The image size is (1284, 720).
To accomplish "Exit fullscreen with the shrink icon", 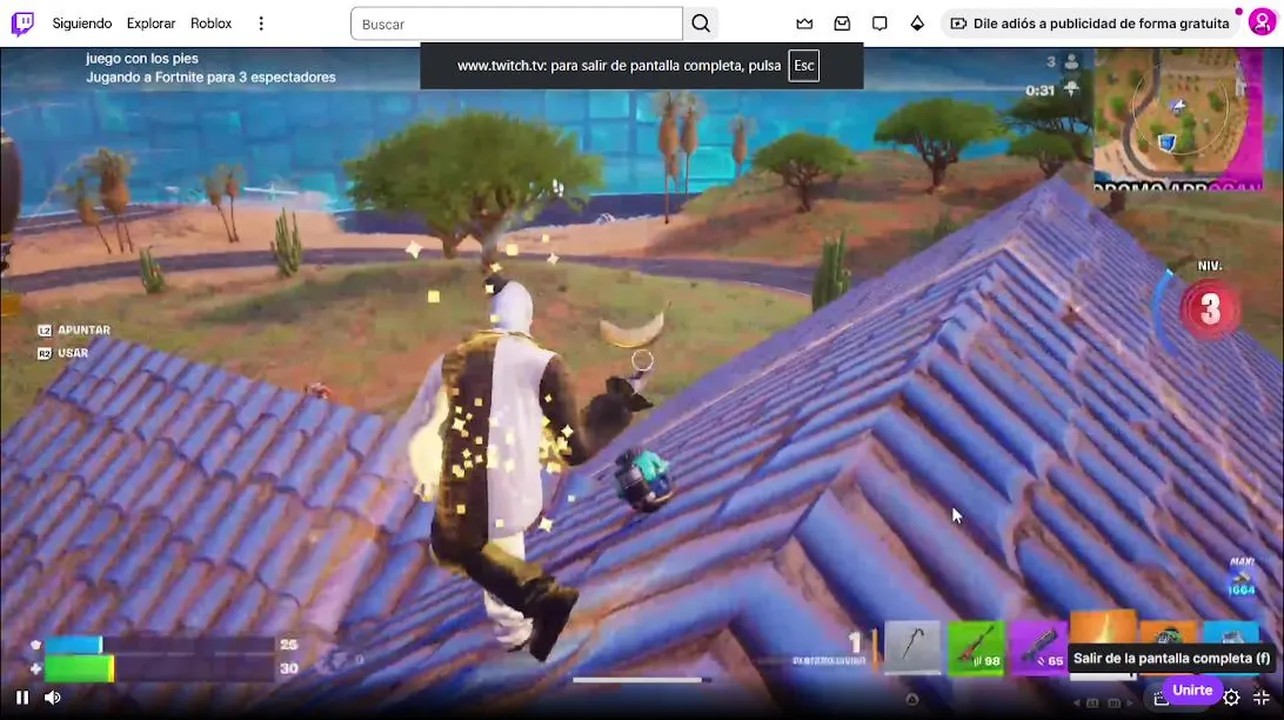I will [1262, 697].
